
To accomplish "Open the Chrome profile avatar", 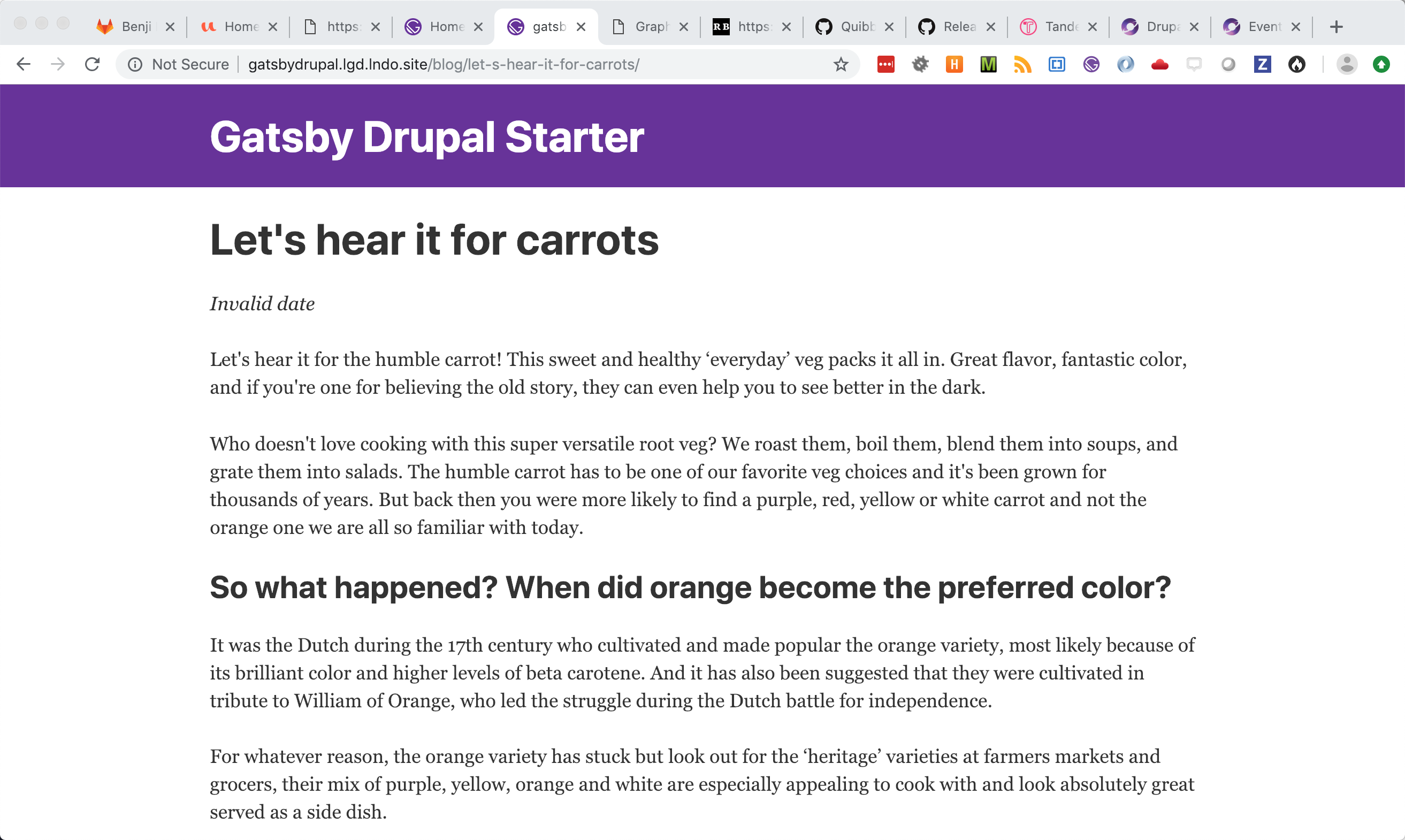I will coord(1347,64).
